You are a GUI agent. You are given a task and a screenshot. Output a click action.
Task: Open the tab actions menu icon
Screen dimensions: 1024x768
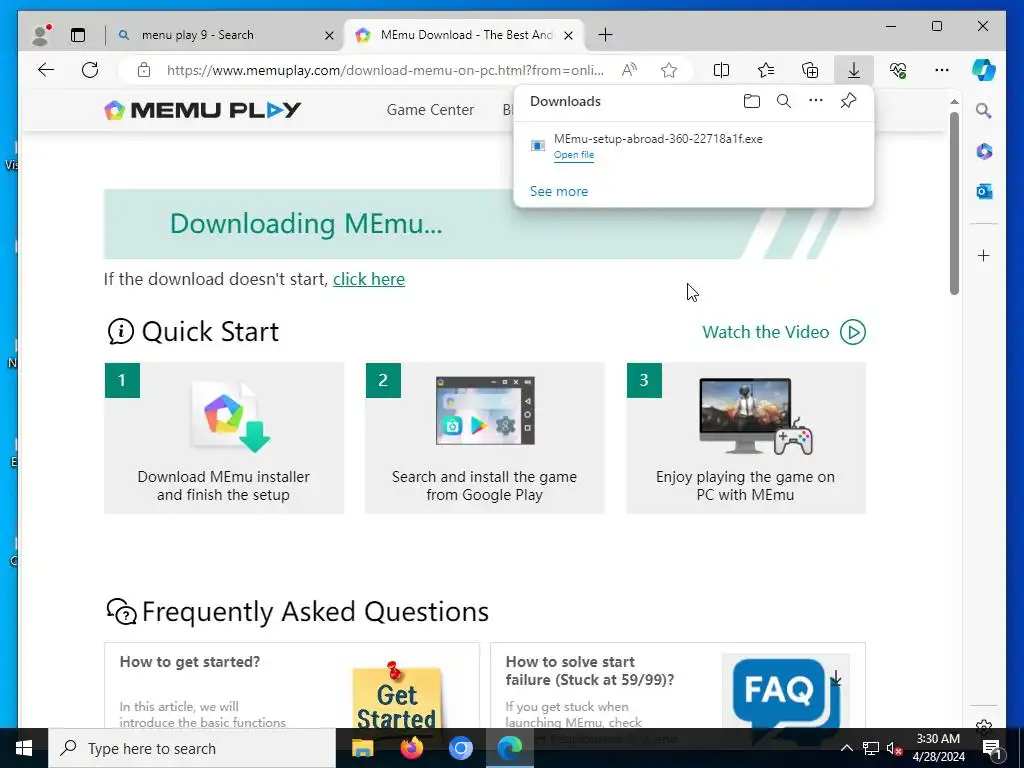[x=78, y=35]
